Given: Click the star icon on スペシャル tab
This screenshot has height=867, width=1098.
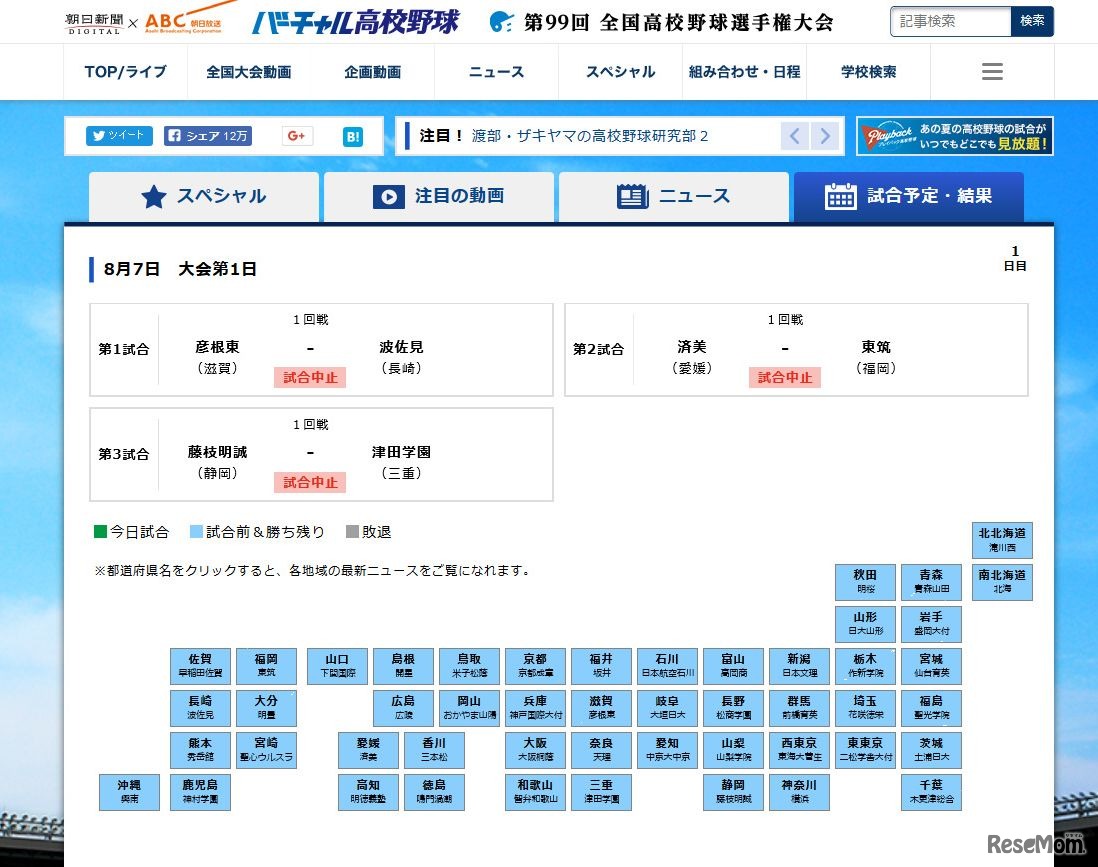Looking at the screenshot, I should point(155,196).
